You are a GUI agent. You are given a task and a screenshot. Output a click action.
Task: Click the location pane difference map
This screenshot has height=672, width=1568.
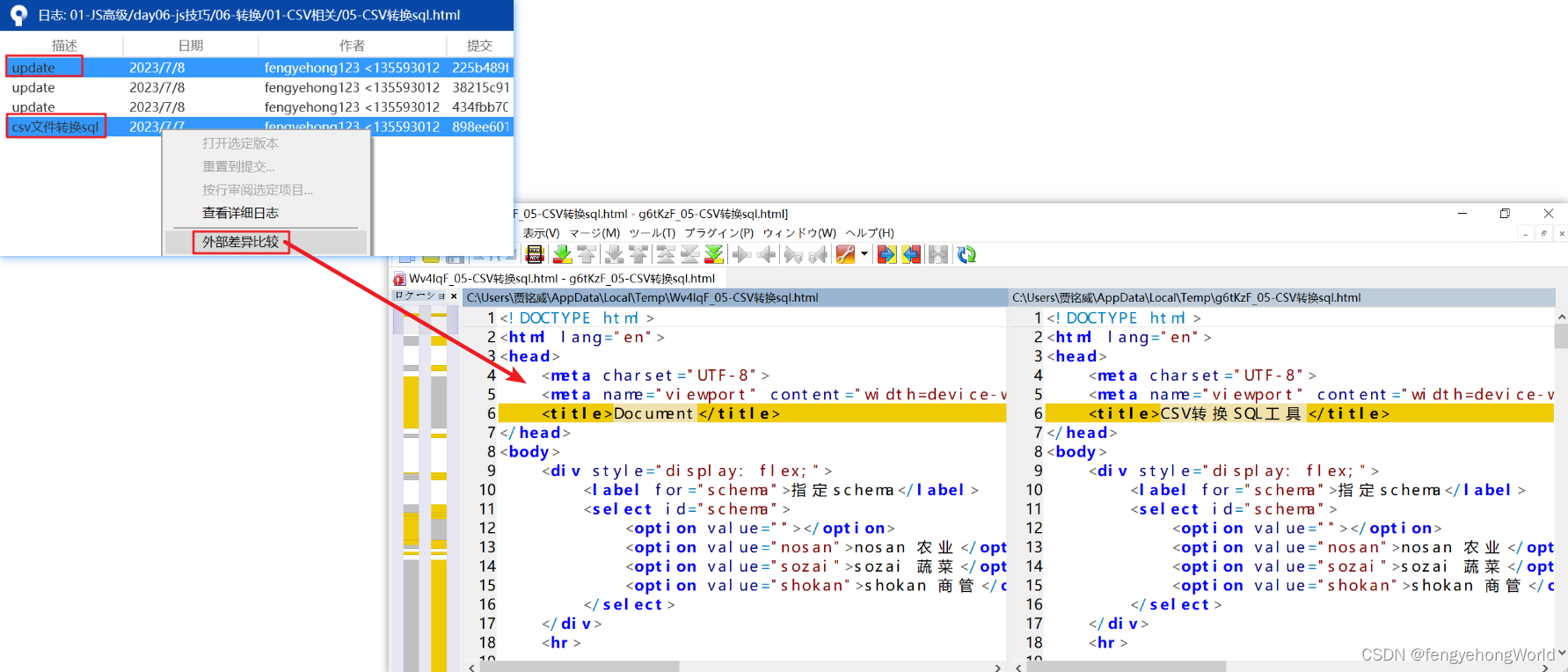point(426,488)
